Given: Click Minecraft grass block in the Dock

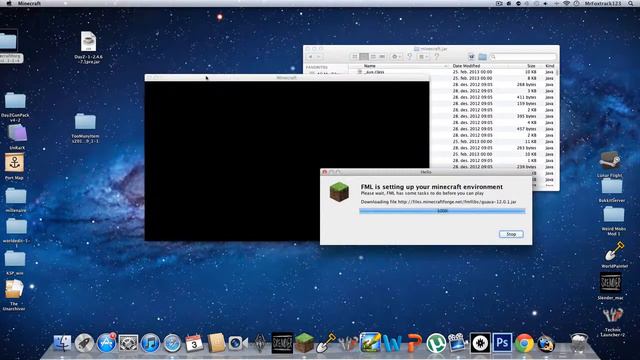Looking at the screenshot, I should [x=304, y=343].
